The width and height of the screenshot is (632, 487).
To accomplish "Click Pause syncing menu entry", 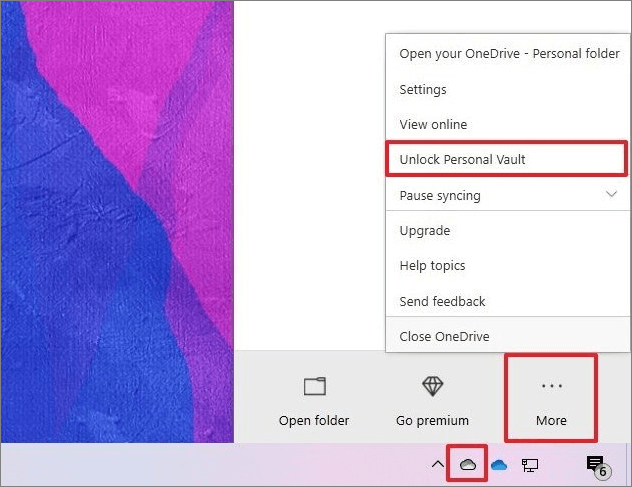I will 509,195.
